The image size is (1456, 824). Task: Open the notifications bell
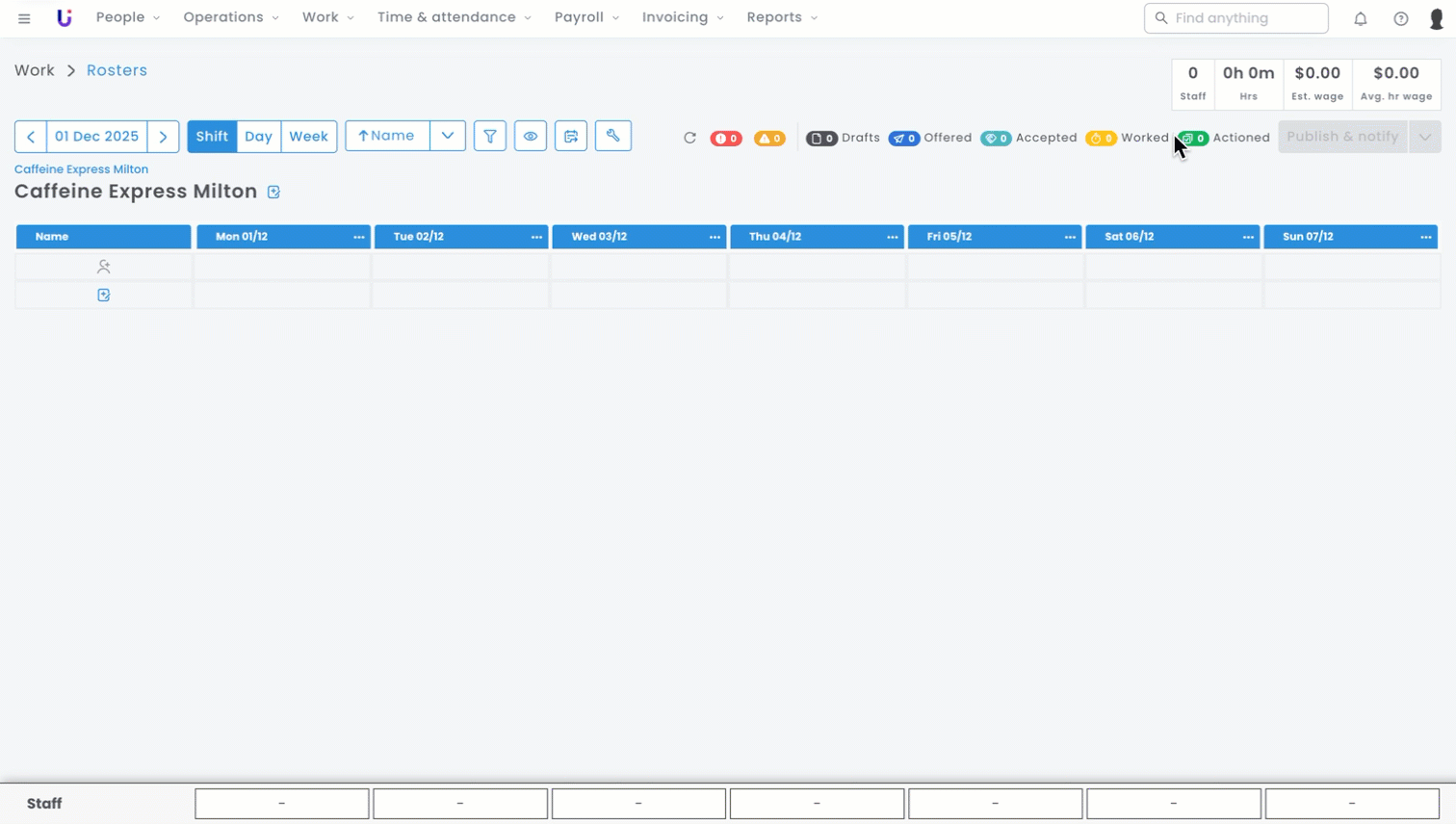click(1360, 18)
